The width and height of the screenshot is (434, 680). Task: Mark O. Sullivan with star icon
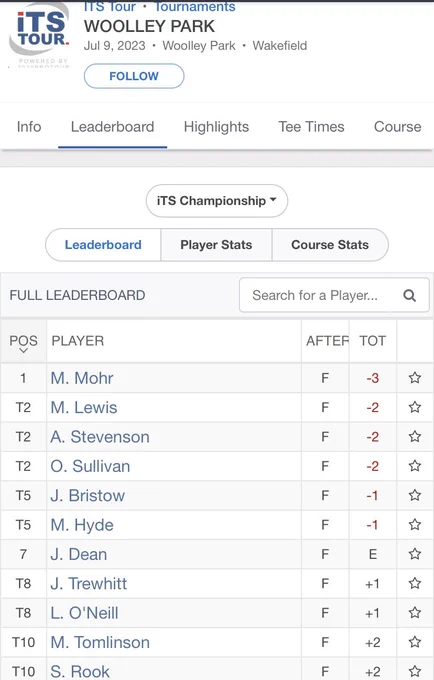414,466
